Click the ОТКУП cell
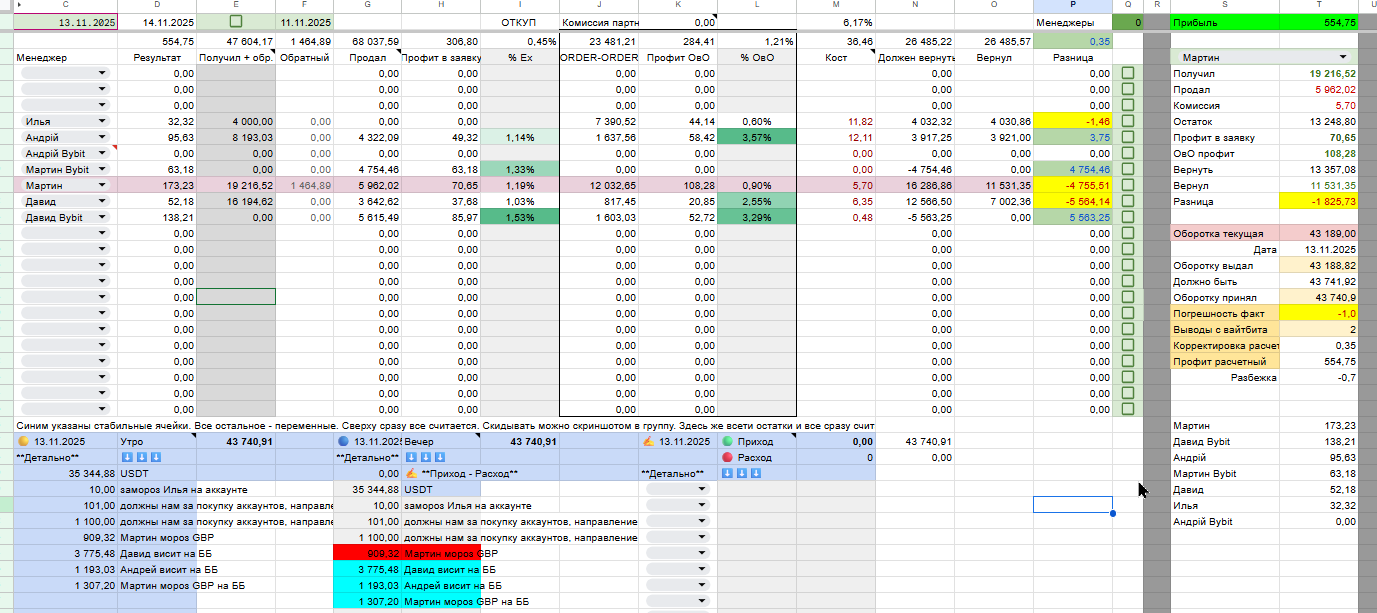This screenshot has height=613, width=1377. pos(519,21)
